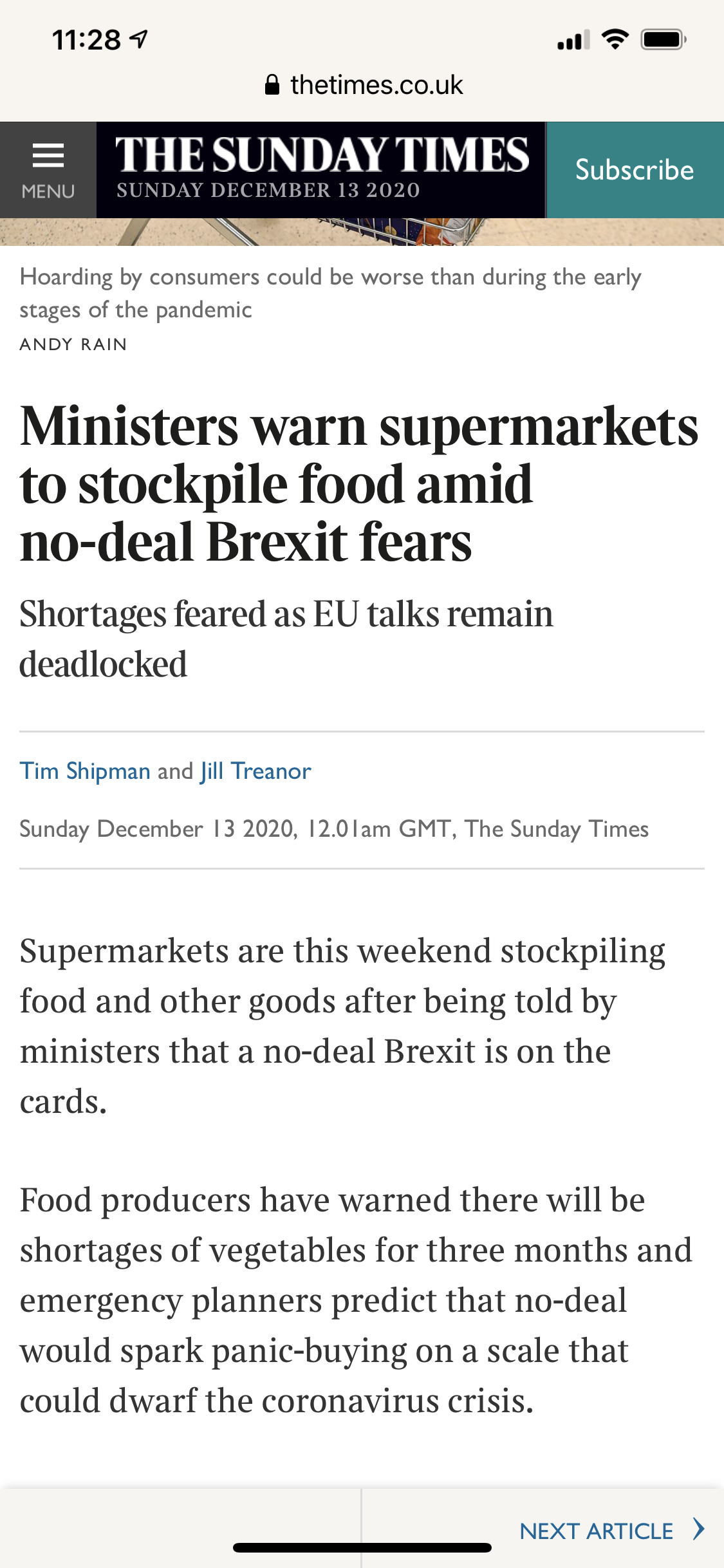This screenshot has width=724, height=1568.
Task: Go to the NEXT ARTICLE
Action: (597, 1531)
